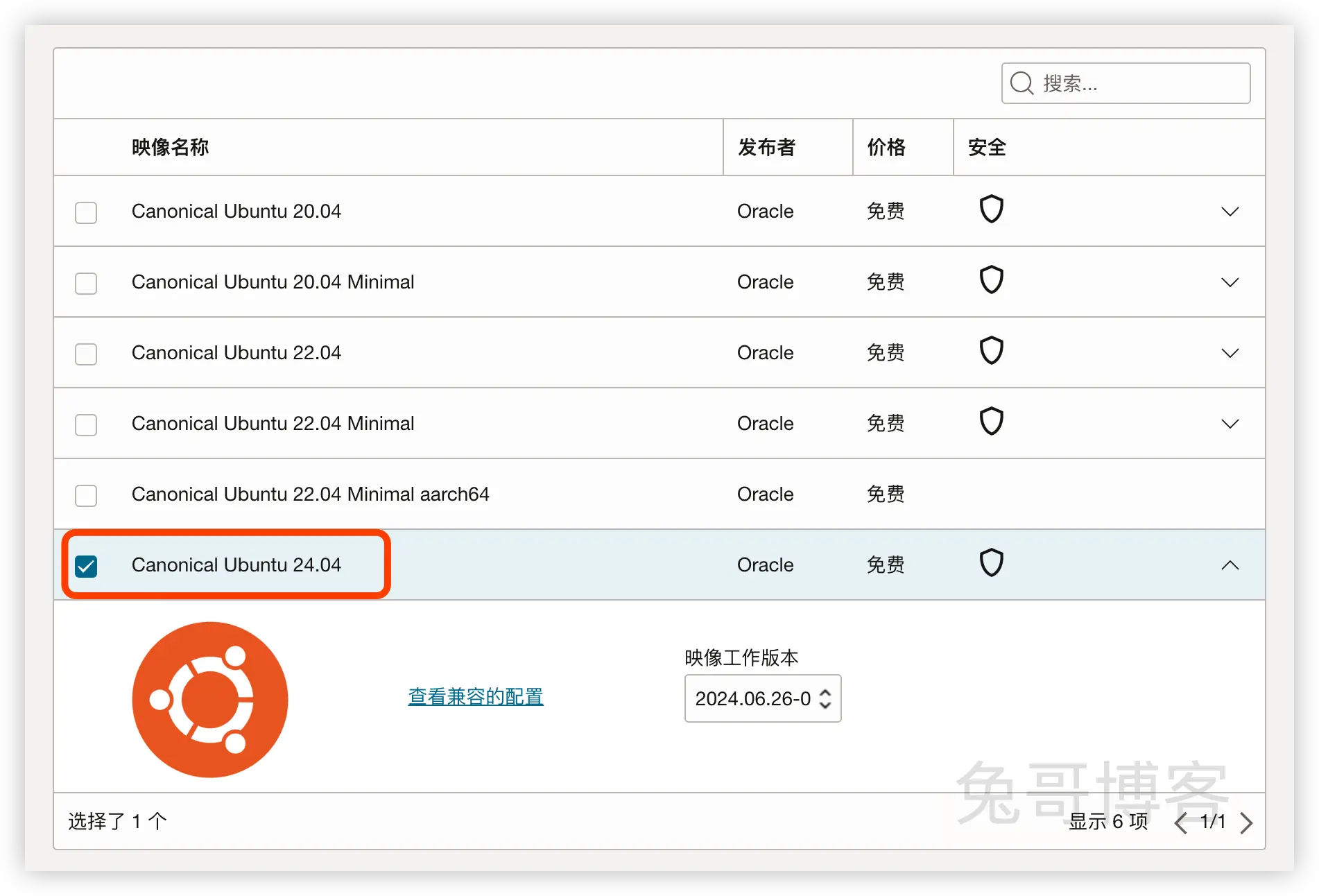1319x896 pixels.
Task: Collapse the Canonical Ubuntu 24.04 row chevron
Action: [1230, 565]
